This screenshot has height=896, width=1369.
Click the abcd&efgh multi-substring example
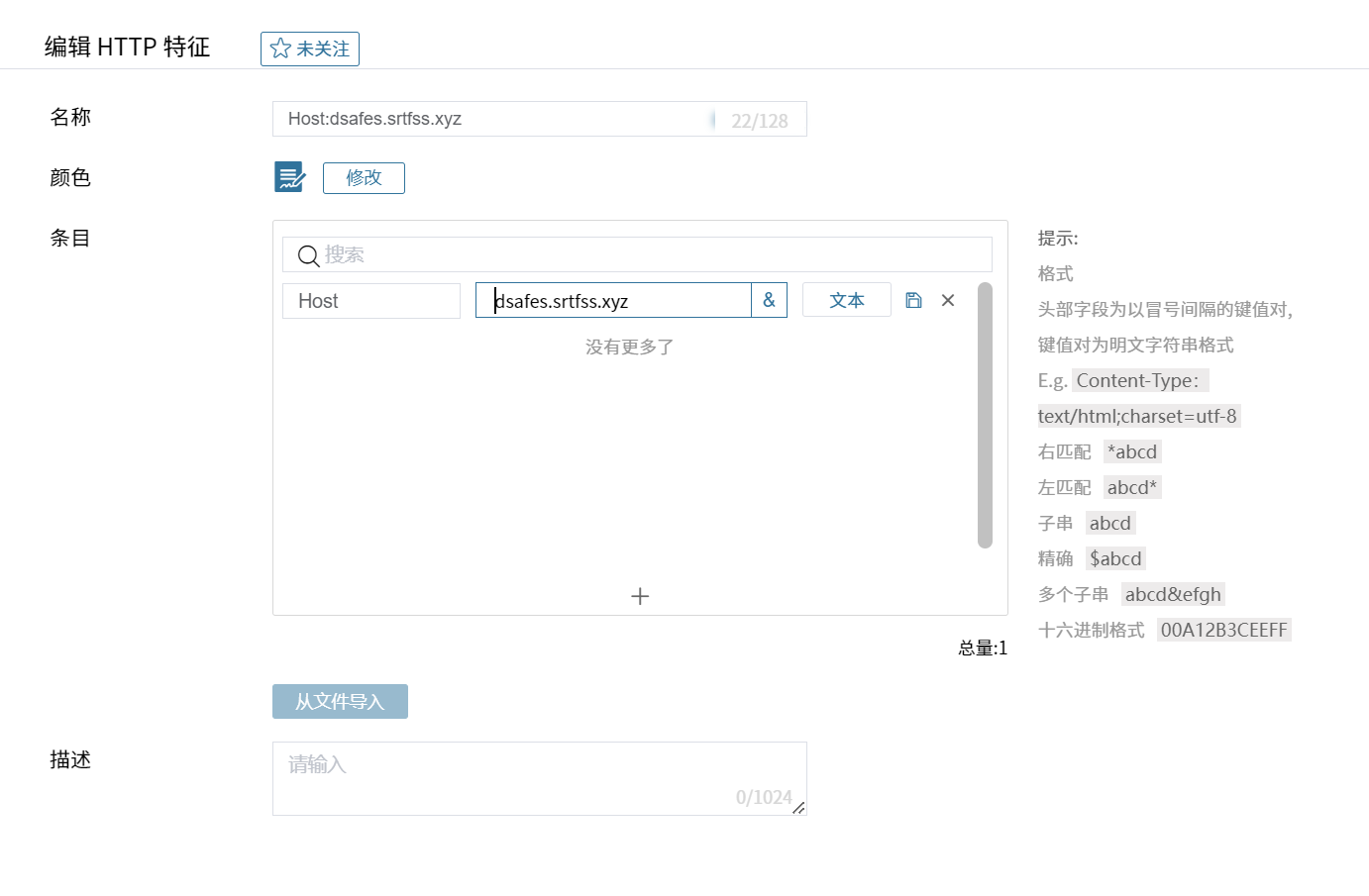[1173, 594]
